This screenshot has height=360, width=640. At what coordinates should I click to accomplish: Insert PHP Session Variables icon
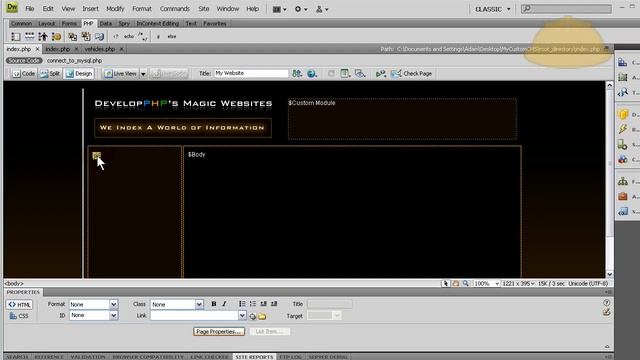43,37
